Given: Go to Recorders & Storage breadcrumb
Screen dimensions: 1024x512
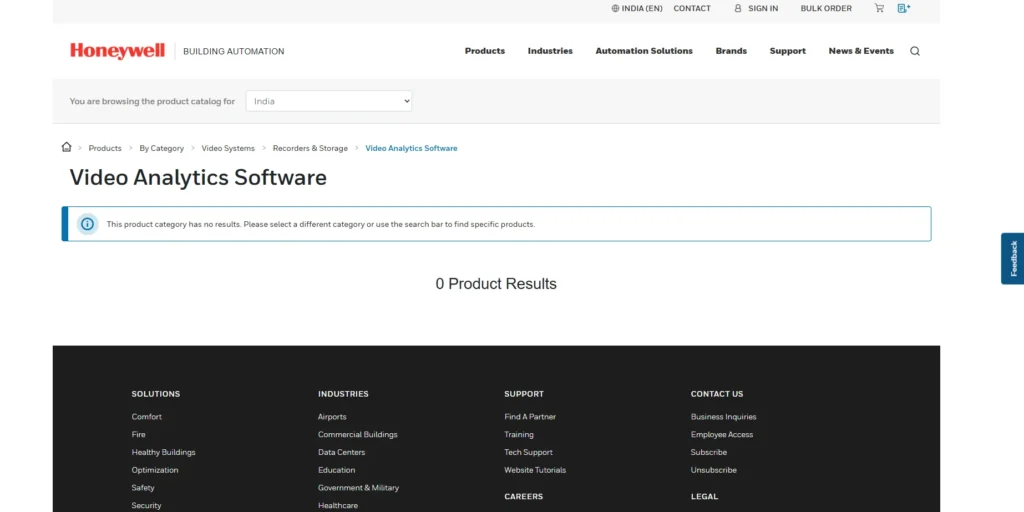Looking at the screenshot, I should pos(310,148).
